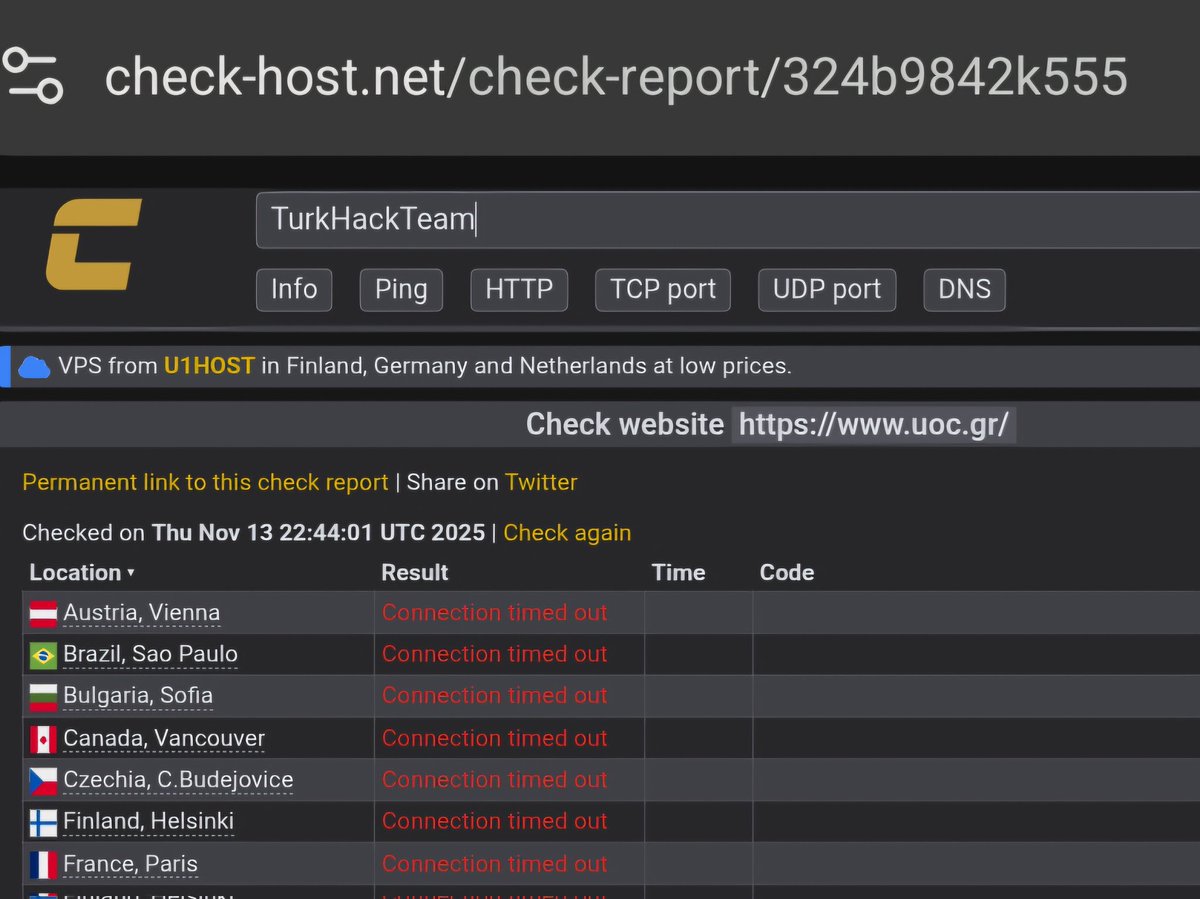Open the https://www.uoc.gr/ website link
The height and width of the screenshot is (899, 1200).
pos(874,425)
